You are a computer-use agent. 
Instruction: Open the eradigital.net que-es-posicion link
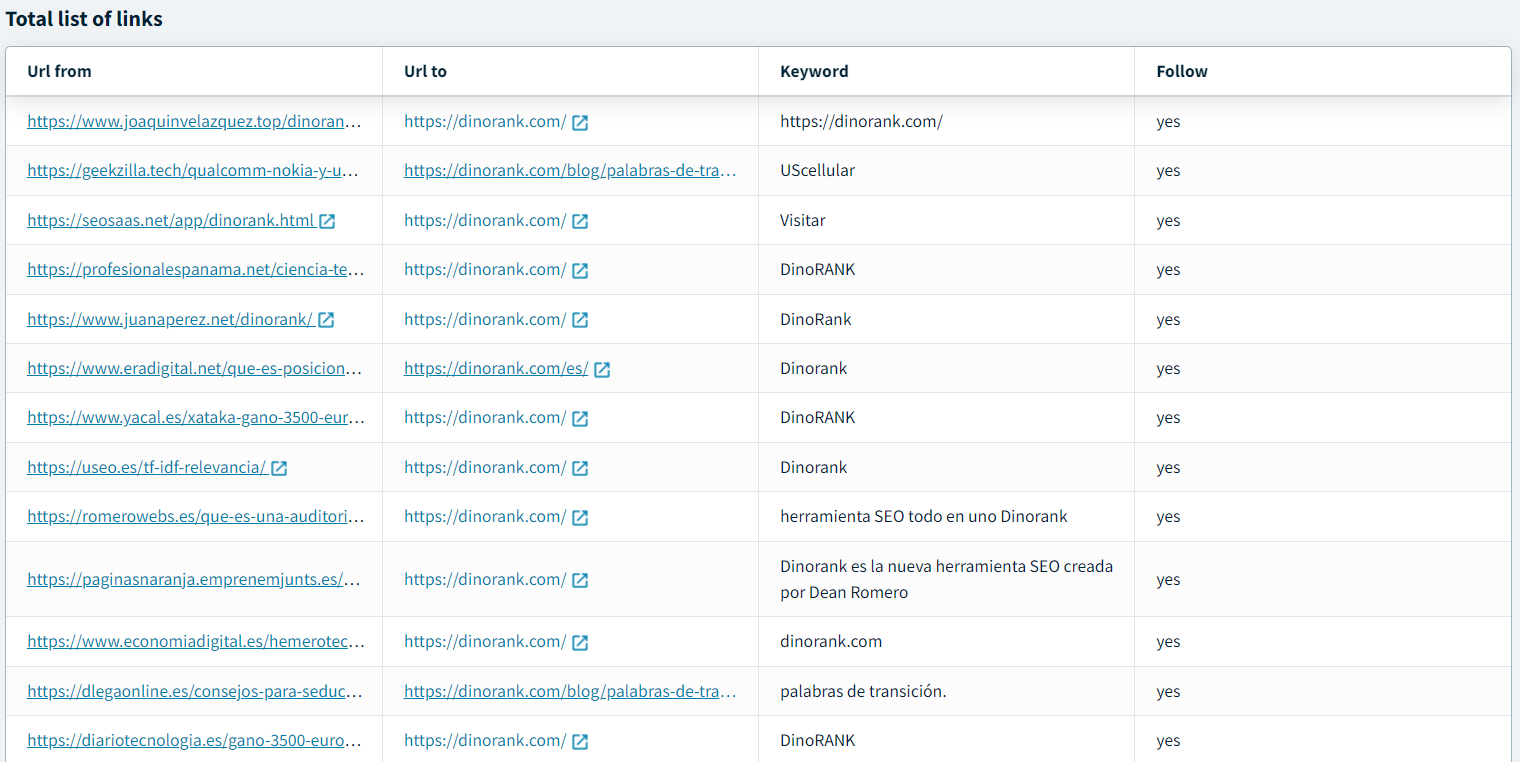(x=193, y=369)
